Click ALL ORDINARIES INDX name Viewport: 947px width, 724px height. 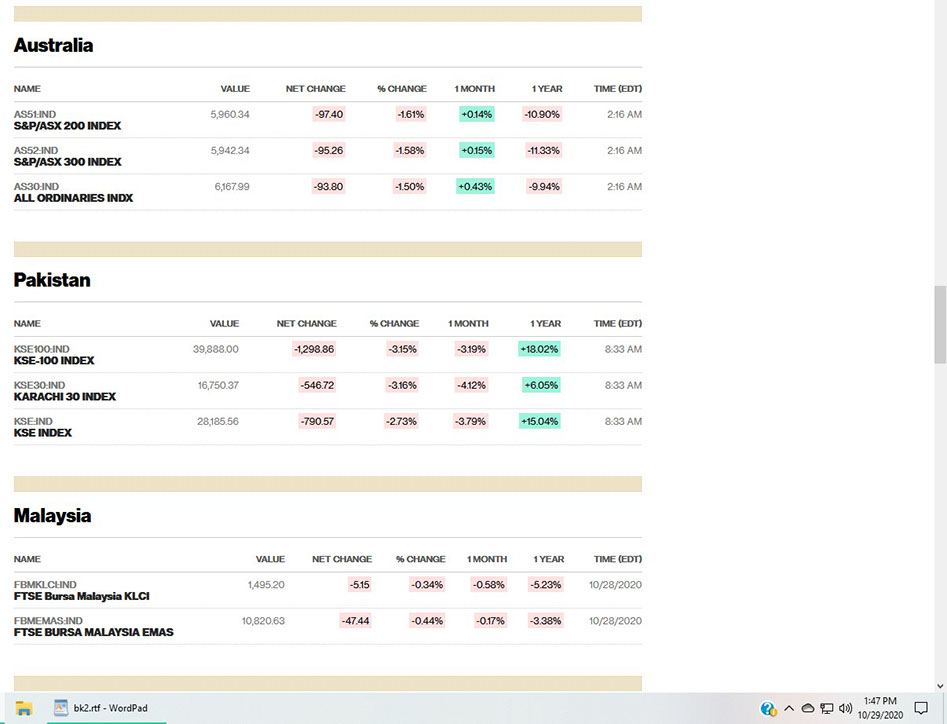click(74, 198)
